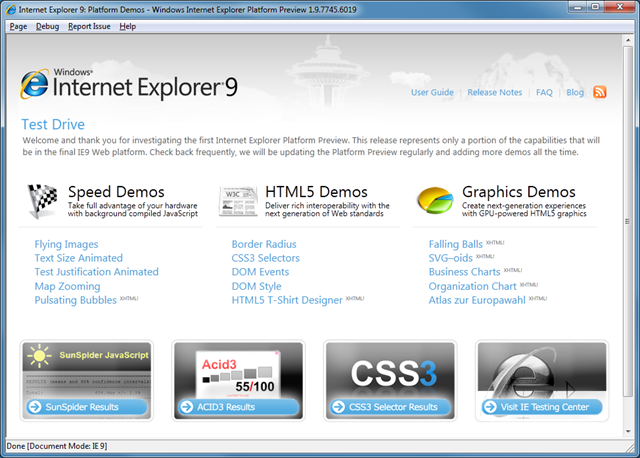
Task: Click the arrow icon on SunSpider Results
Action: [x=35, y=407]
